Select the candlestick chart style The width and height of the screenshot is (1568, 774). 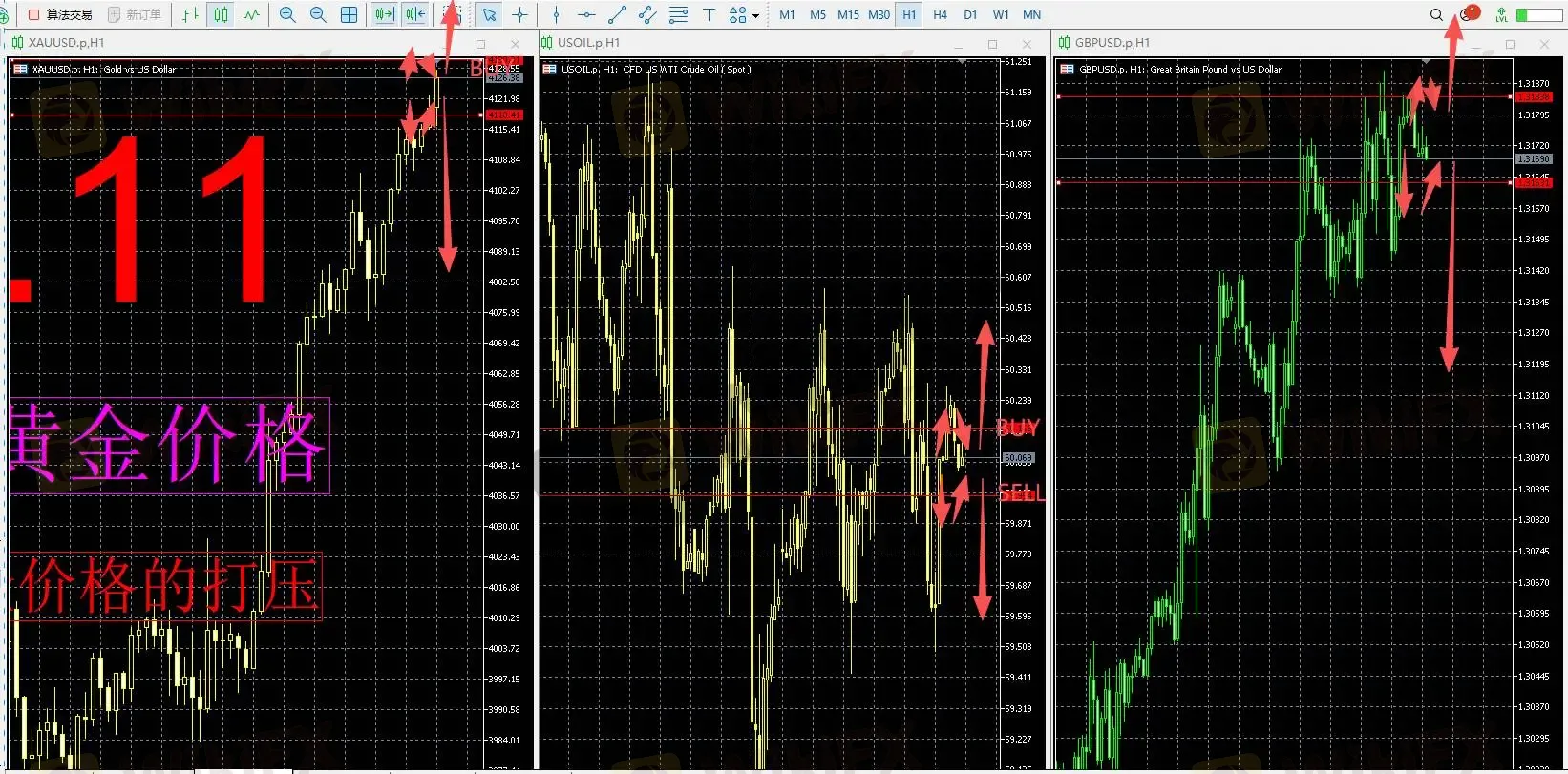pyautogui.click(x=221, y=14)
